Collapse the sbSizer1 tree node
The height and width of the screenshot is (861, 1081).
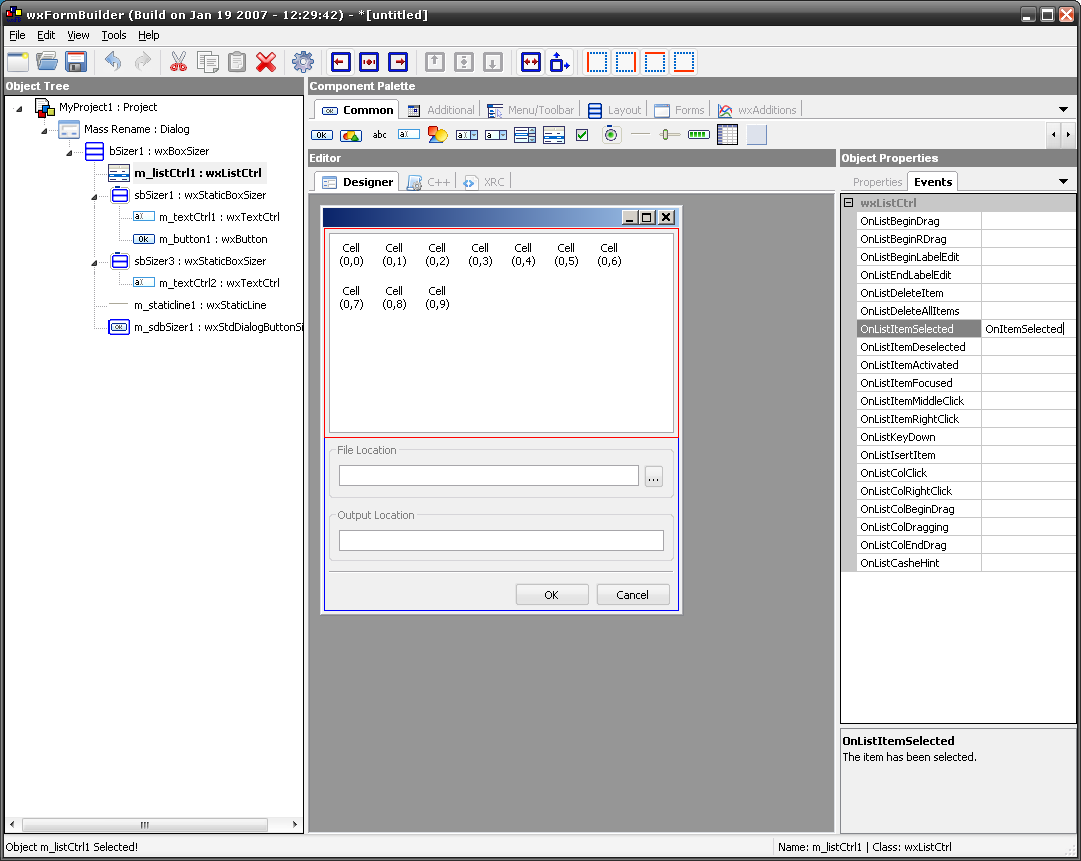click(x=95, y=196)
